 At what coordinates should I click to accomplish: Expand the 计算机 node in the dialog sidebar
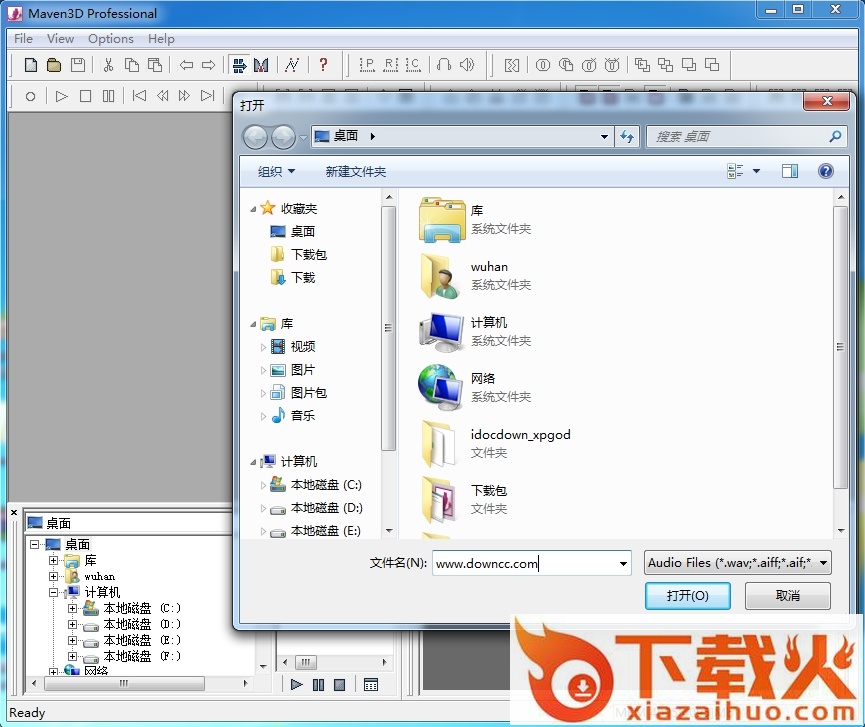256,461
